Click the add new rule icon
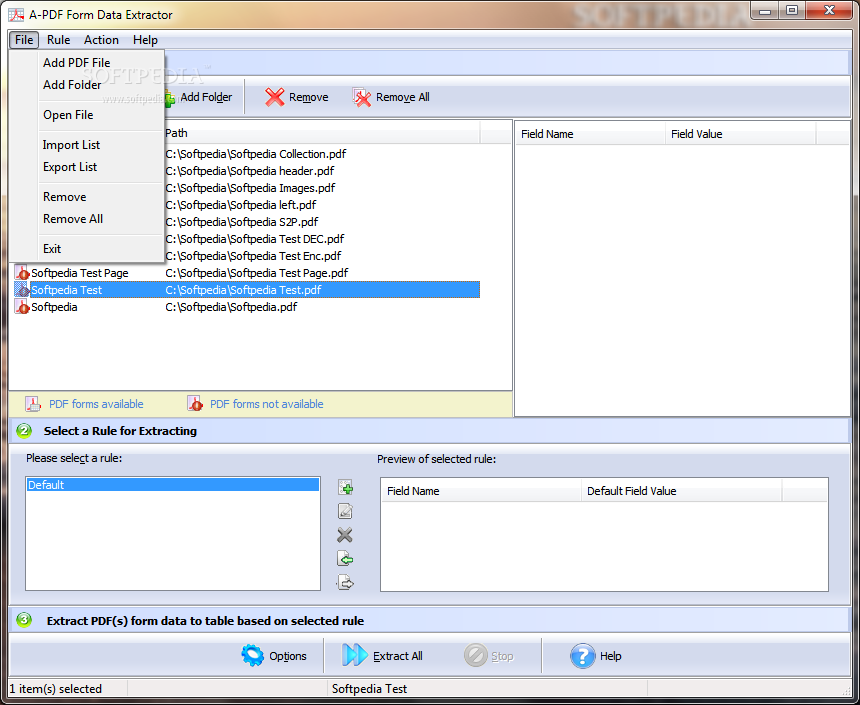 [345, 487]
